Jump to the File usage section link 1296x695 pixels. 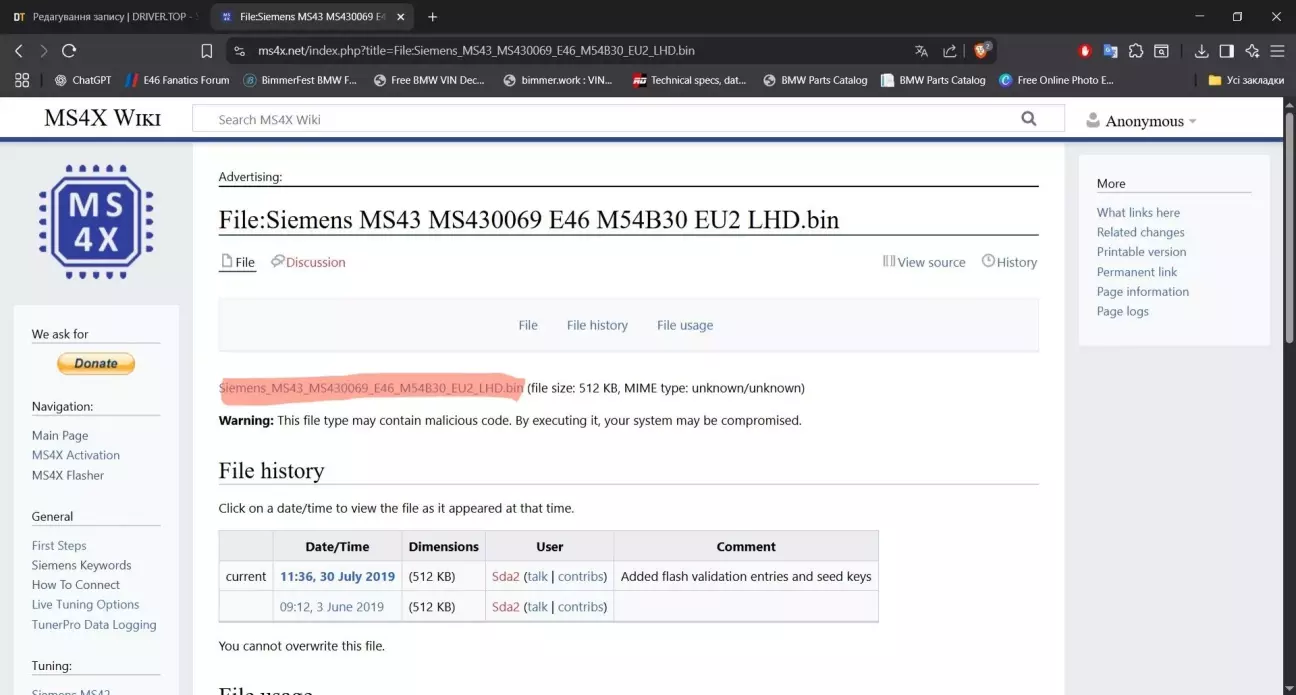pos(685,325)
